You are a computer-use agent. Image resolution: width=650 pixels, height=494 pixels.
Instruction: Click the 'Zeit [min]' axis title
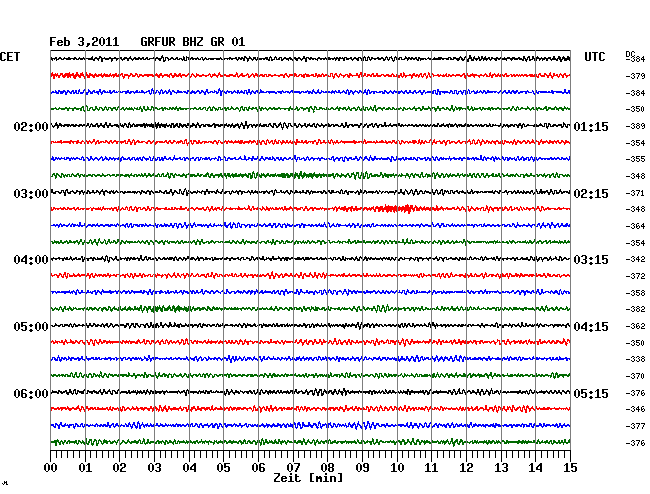(x=308, y=478)
